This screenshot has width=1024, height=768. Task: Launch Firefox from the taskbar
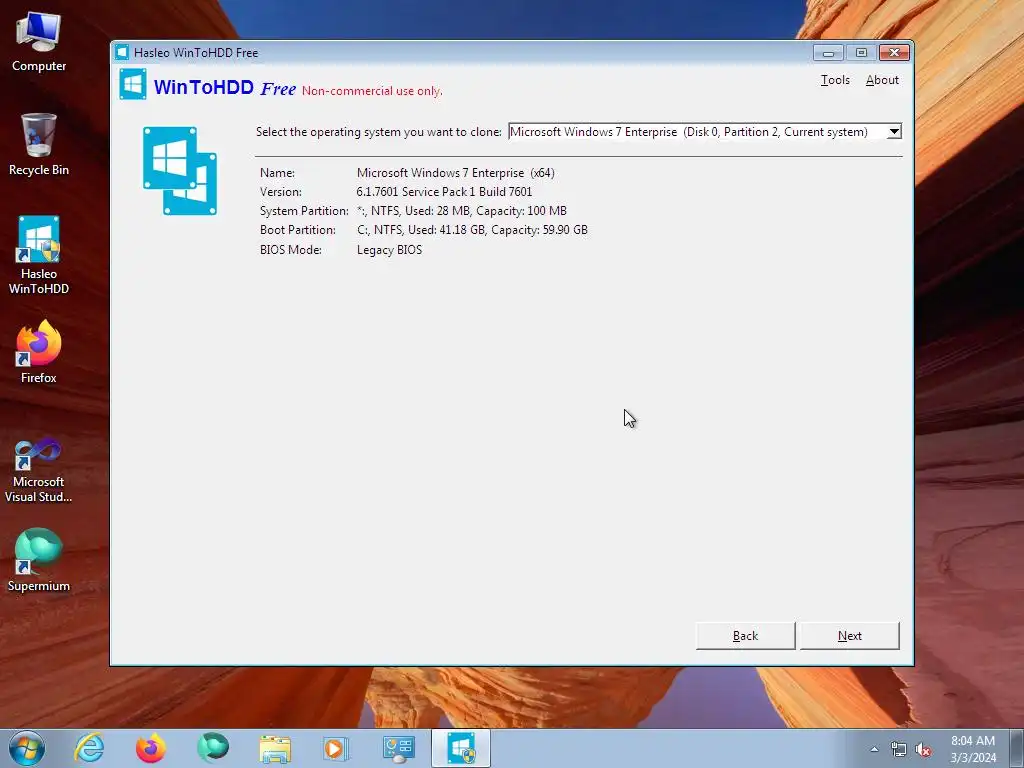(x=151, y=748)
